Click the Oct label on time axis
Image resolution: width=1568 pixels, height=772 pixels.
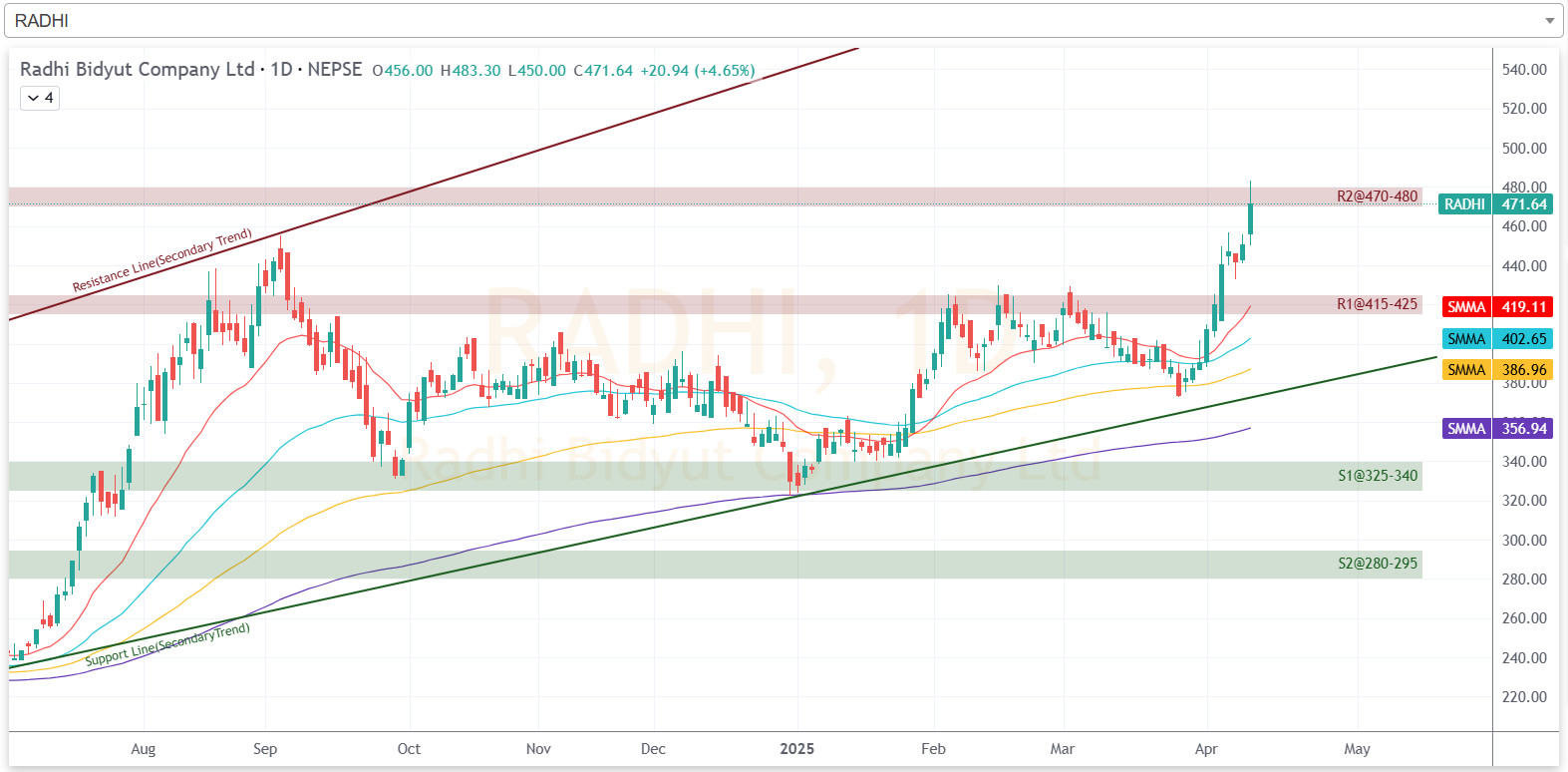(x=409, y=749)
